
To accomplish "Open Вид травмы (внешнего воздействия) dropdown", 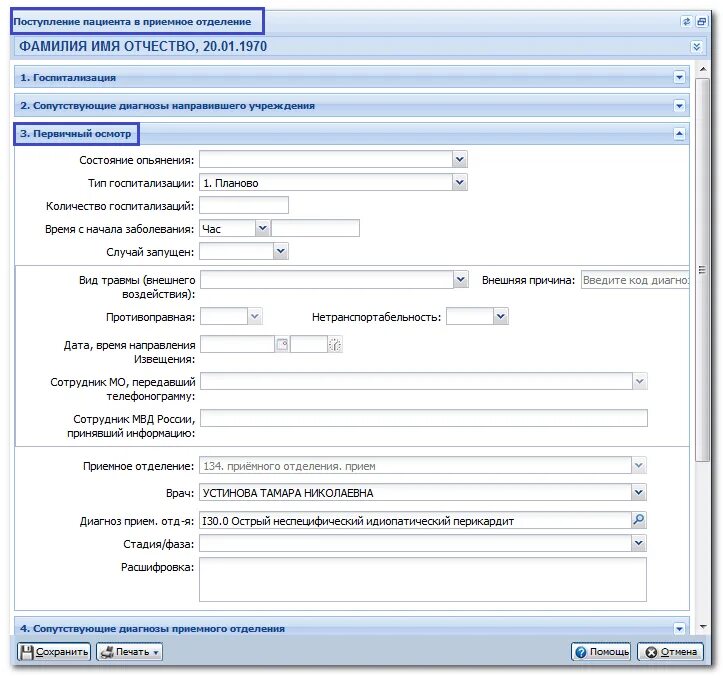I will (461, 279).
